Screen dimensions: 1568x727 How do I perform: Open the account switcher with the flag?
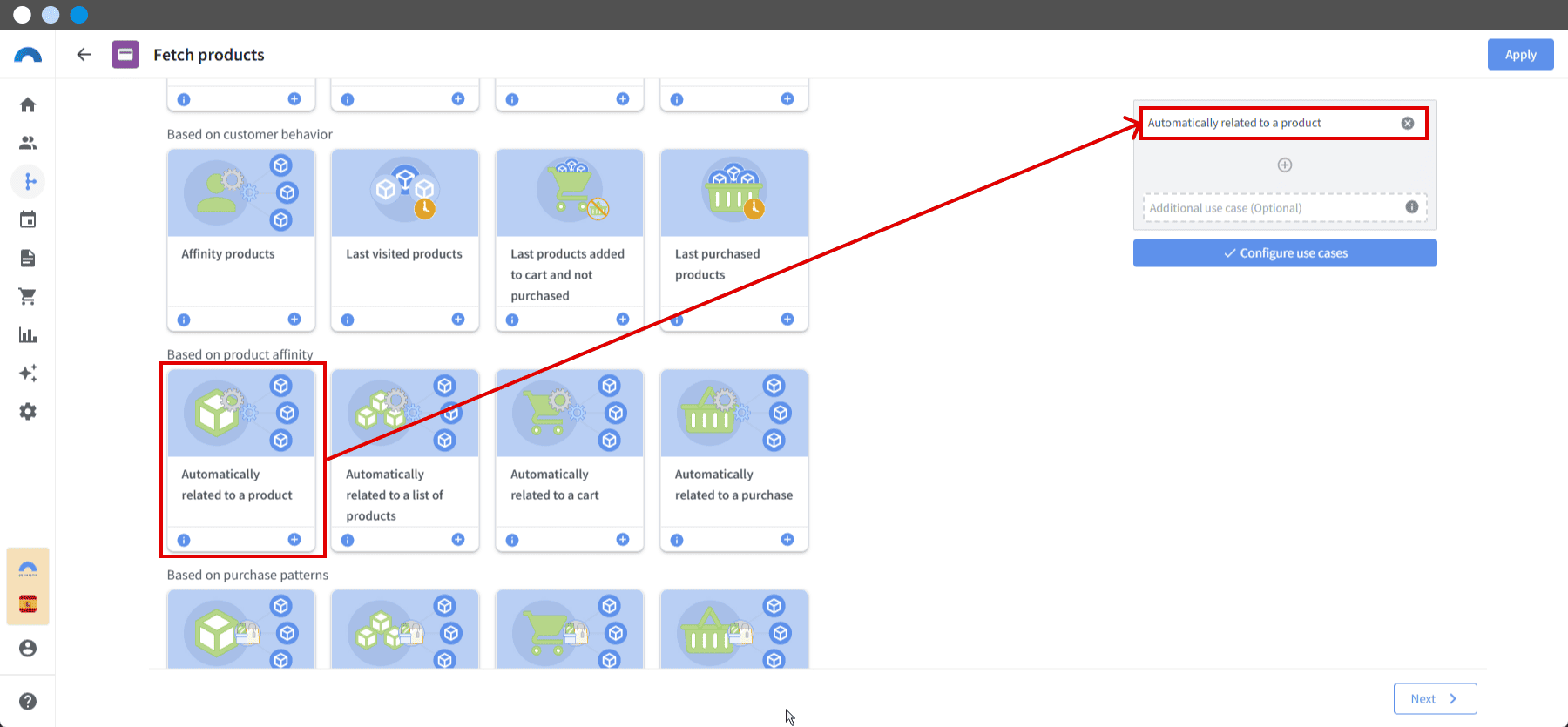[x=28, y=586]
